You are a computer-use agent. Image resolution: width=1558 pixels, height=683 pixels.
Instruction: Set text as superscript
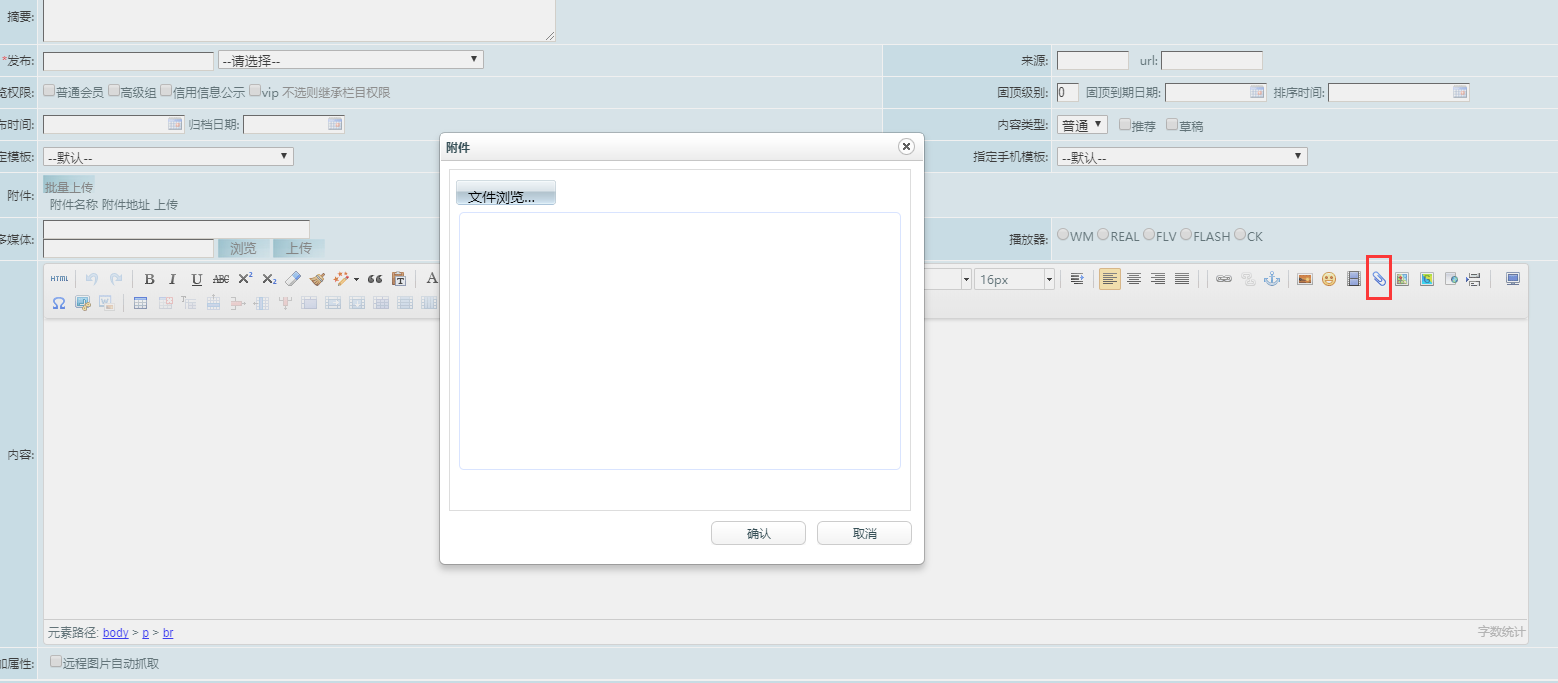pyautogui.click(x=245, y=279)
